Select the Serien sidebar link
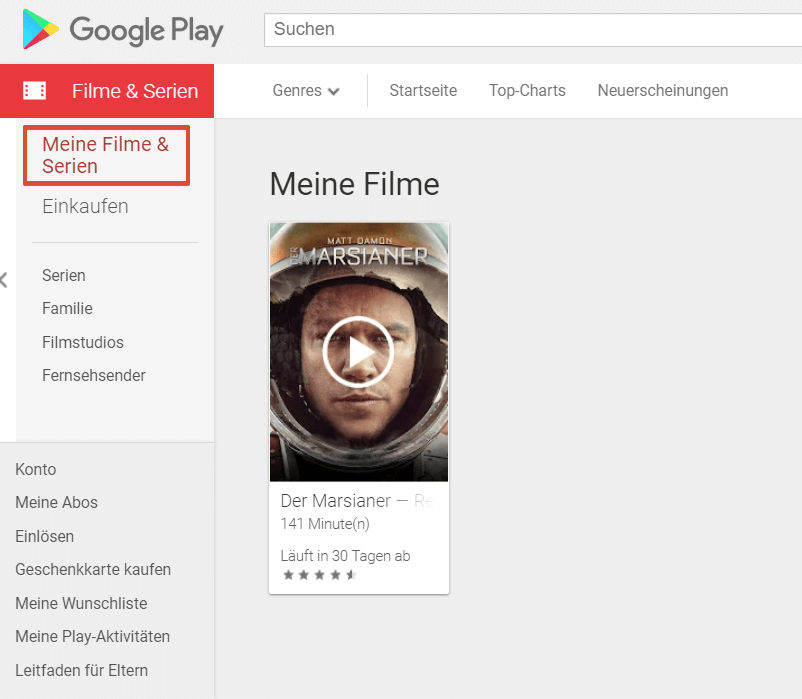The width and height of the screenshot is (802, 699). (63, 275)
